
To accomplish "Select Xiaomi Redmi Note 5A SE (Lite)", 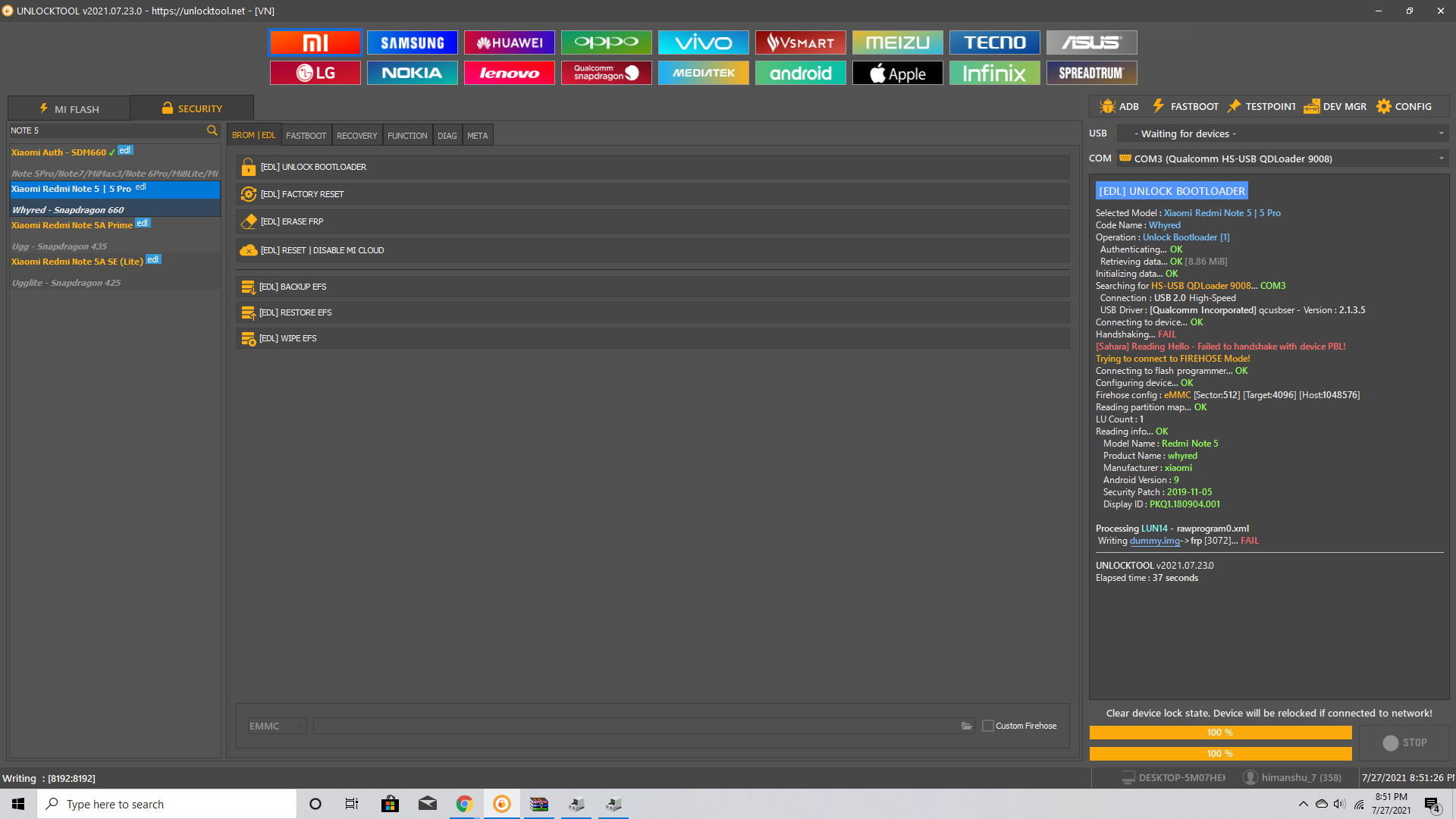I will tap(115, 271).
